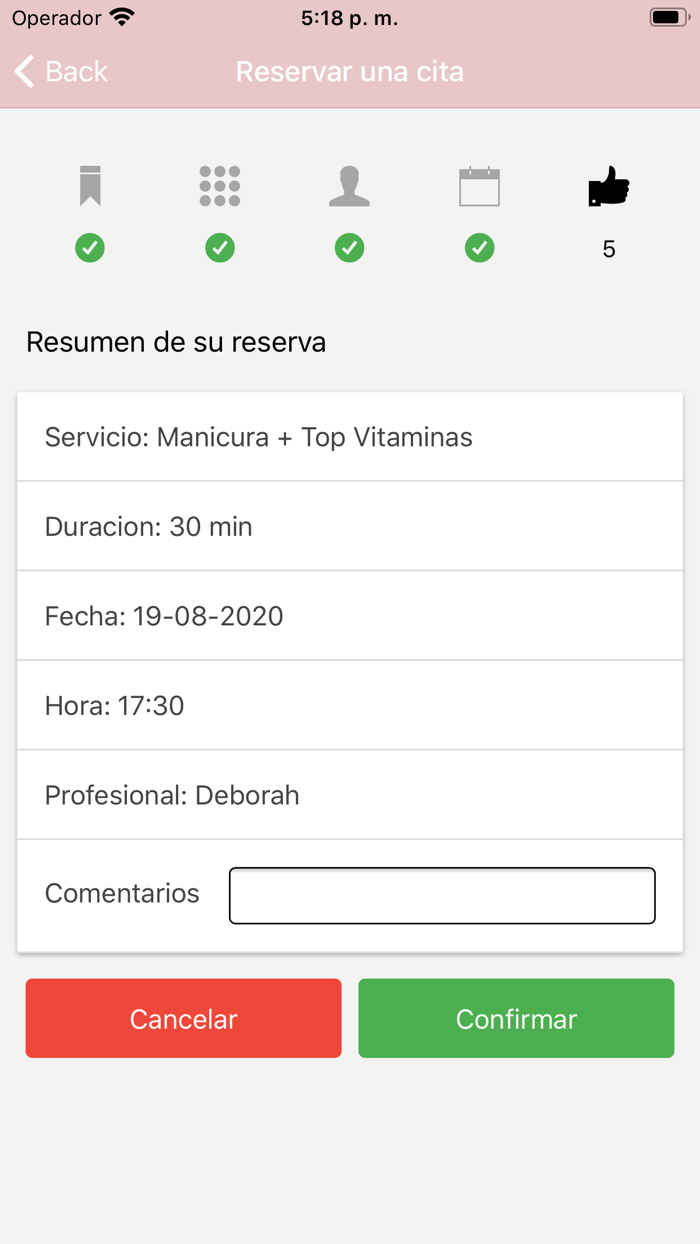Tap the bookmark service step icon
Image resolution: width=700 pixels, height=1244 pixels.
[x=90, y=186]
